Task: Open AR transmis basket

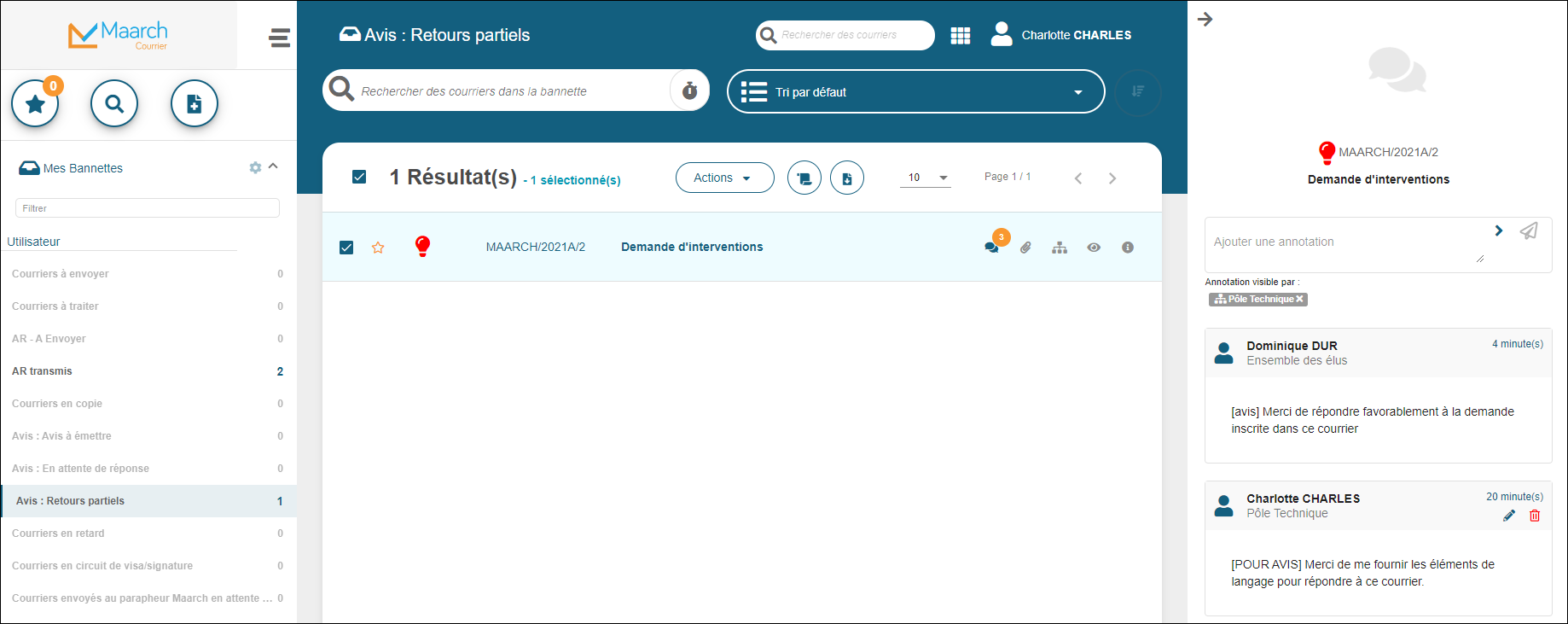Action: tap(148, 371)
